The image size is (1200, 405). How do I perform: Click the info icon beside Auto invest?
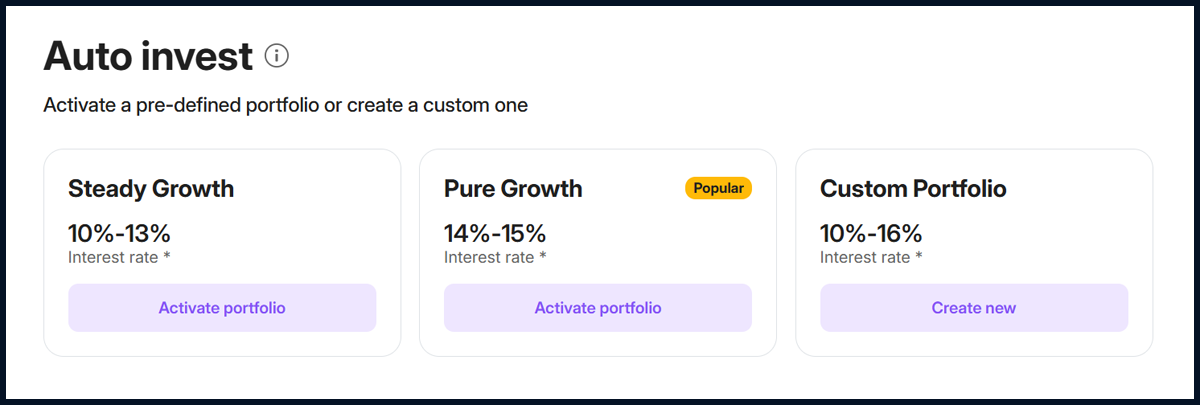(277, 57)
